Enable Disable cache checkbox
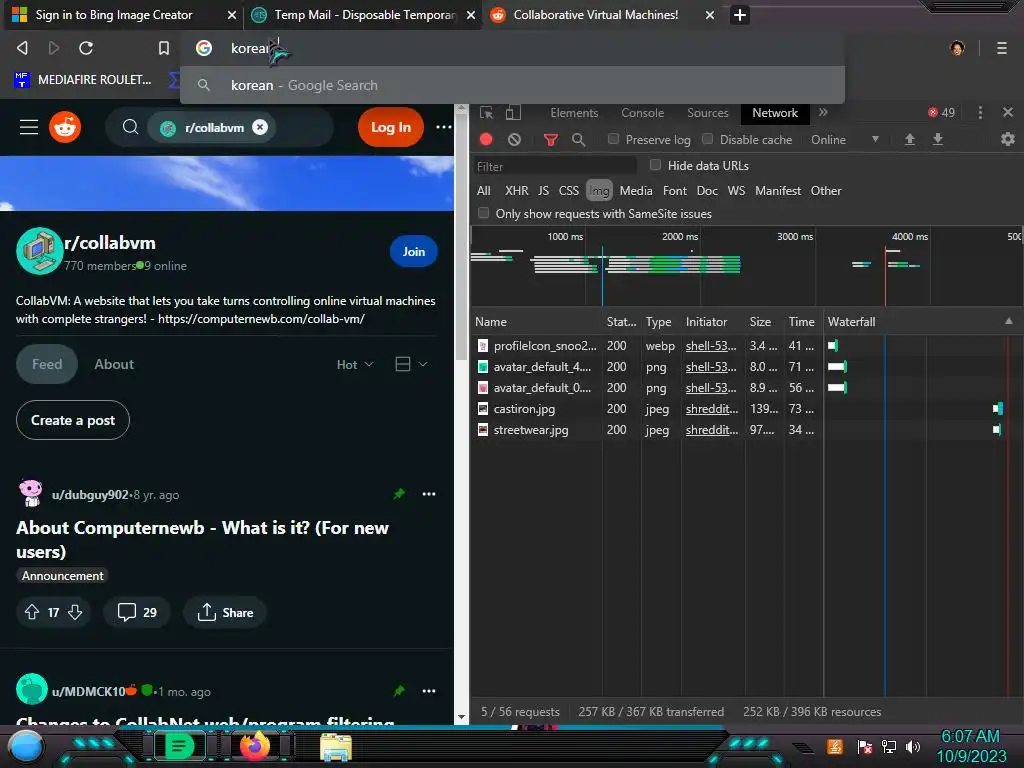The height and width of the screenshot is (768, 1024). tap(707, 138)
